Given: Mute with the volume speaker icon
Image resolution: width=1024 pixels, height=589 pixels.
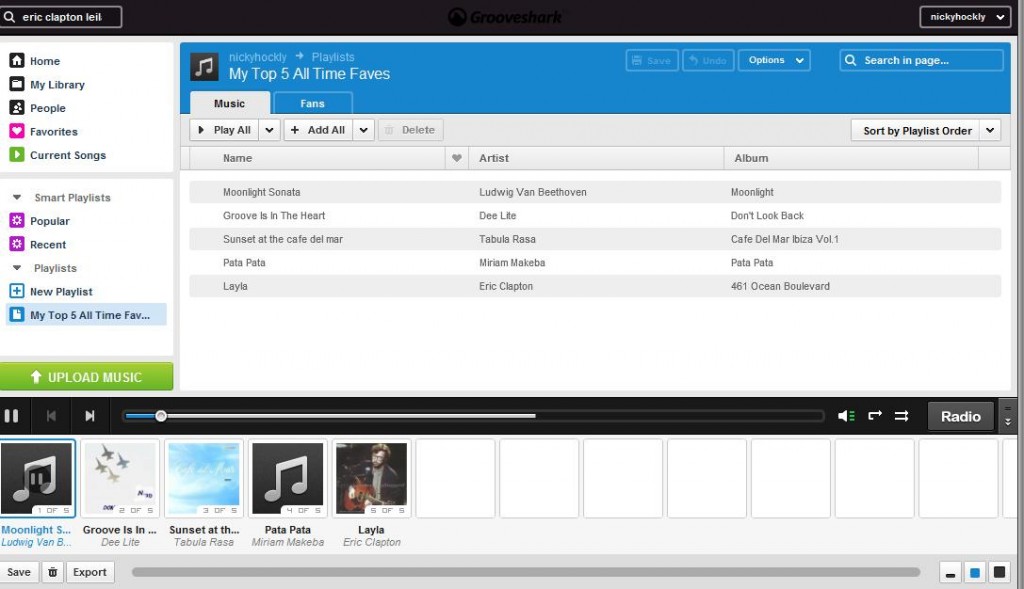Looking at the screenshot, I should pyautogui.click(x=846, y=416).
